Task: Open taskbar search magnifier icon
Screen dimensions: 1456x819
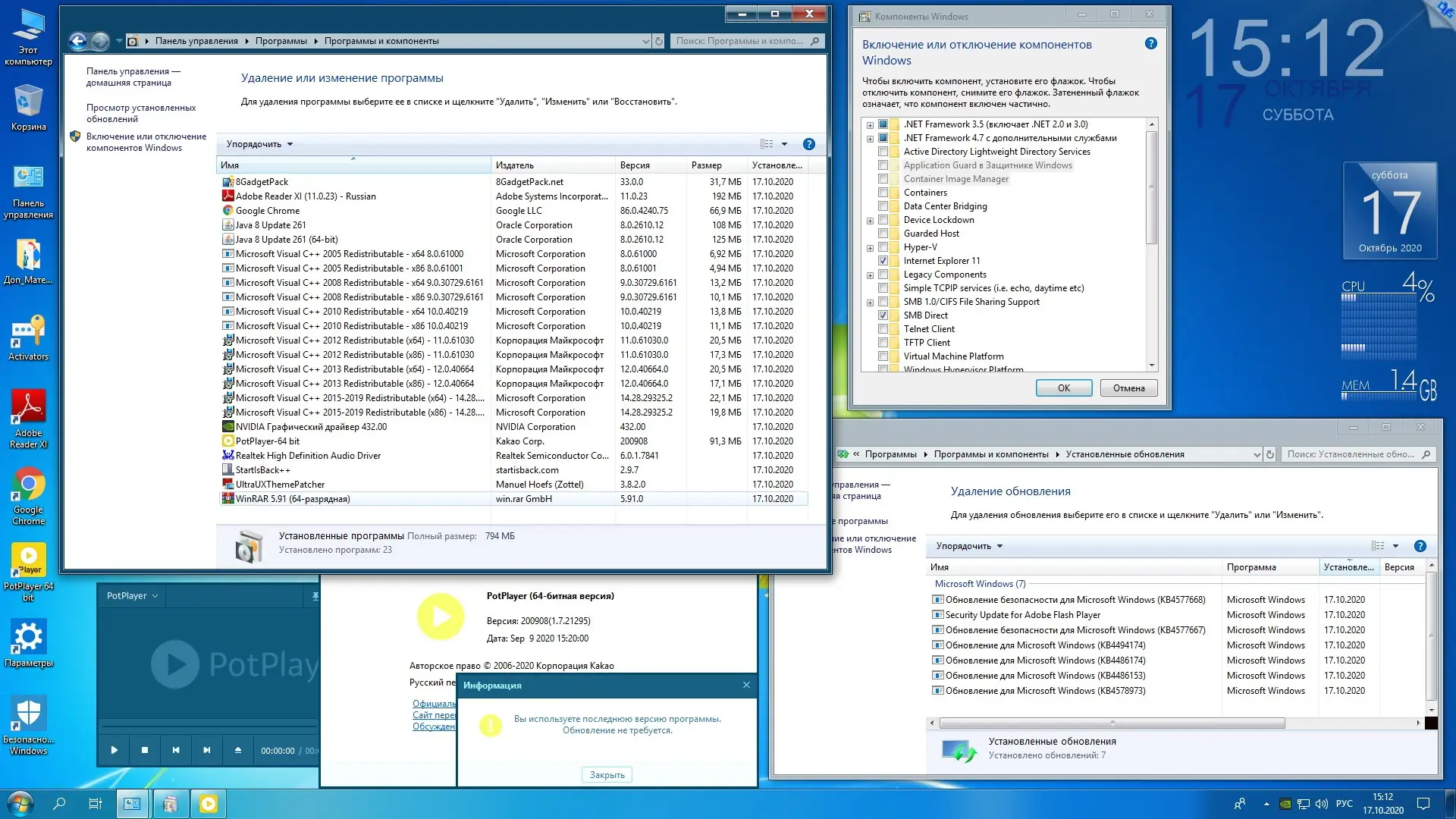Action: click(x=59, y=804)
